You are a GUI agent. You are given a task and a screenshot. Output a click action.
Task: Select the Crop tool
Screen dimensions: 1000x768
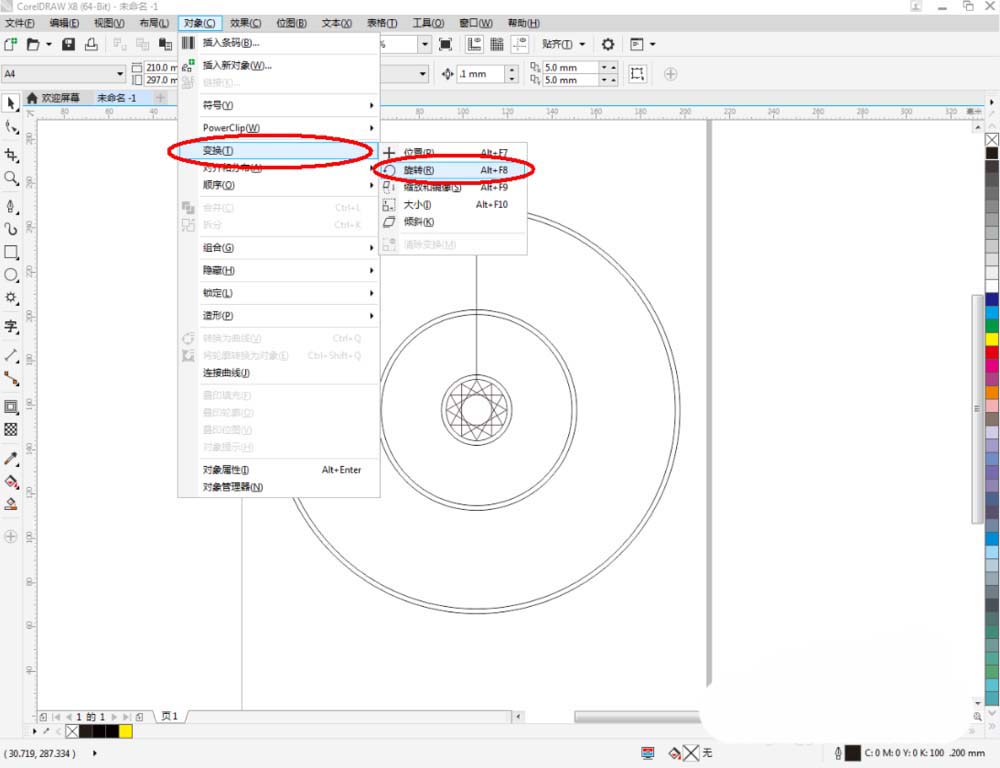pos(11,155)
